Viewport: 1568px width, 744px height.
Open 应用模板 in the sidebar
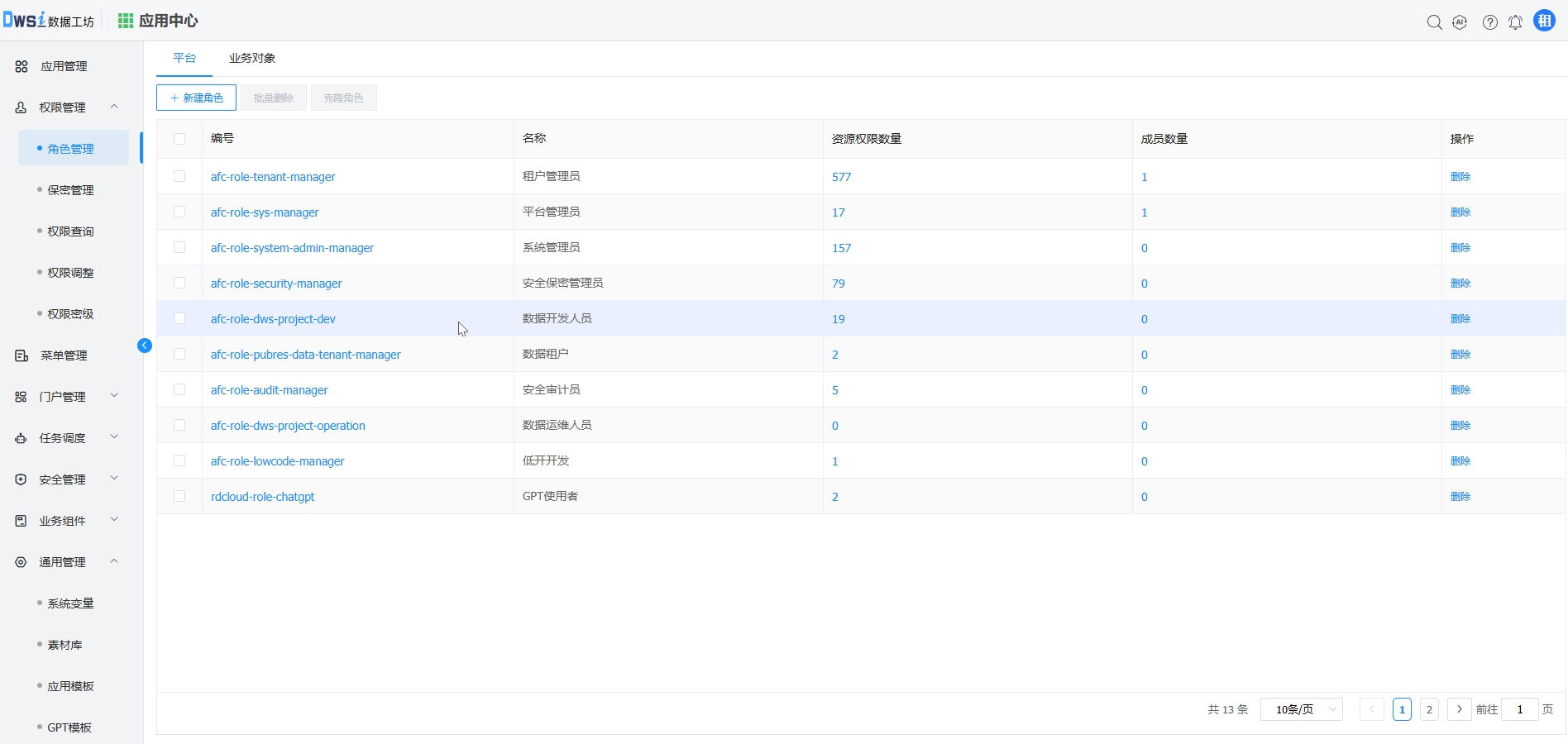tap(70, 686)
